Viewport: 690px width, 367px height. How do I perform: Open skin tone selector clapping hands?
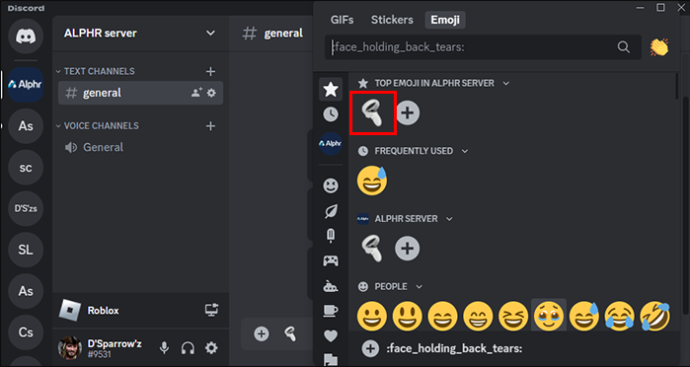click(x=659, y=47)
